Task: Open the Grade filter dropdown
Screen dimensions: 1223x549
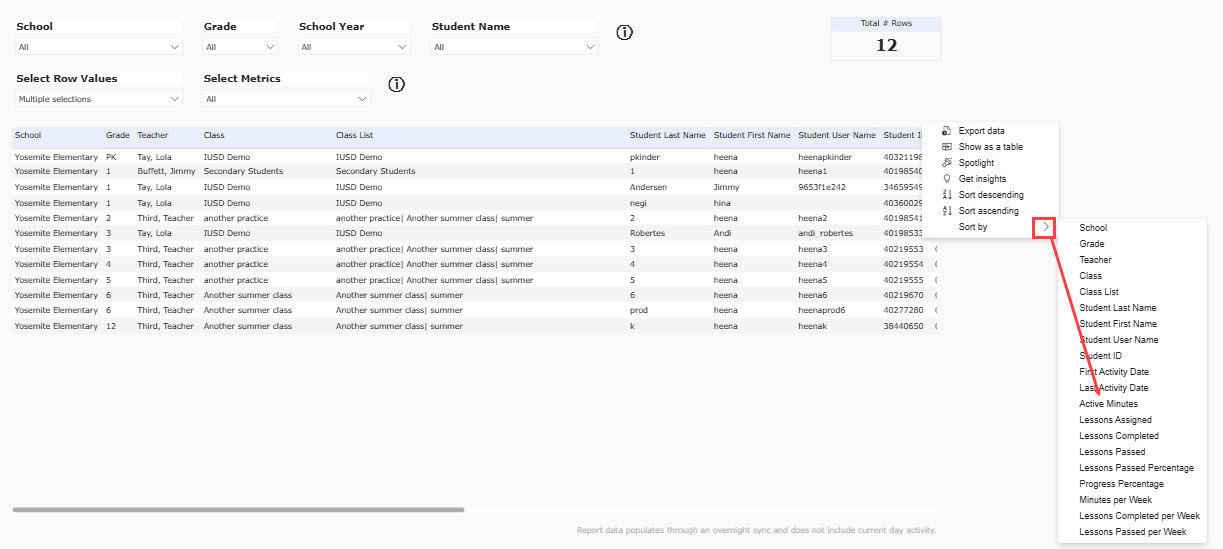Action: [241, 47]
